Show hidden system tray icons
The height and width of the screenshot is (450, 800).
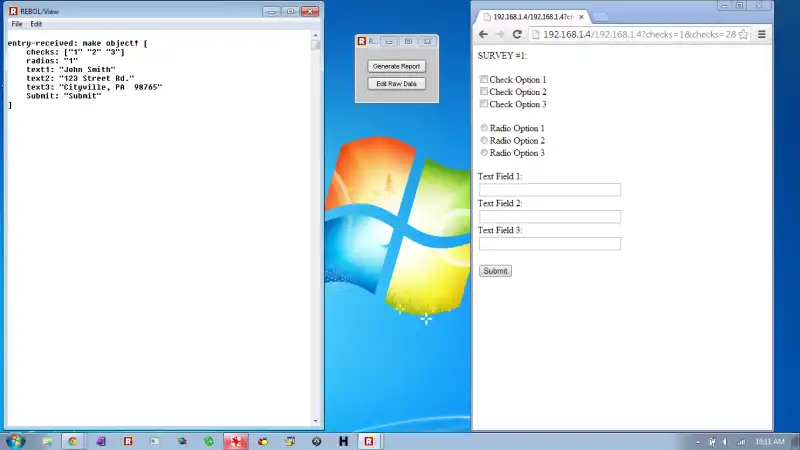pos(698,442)
